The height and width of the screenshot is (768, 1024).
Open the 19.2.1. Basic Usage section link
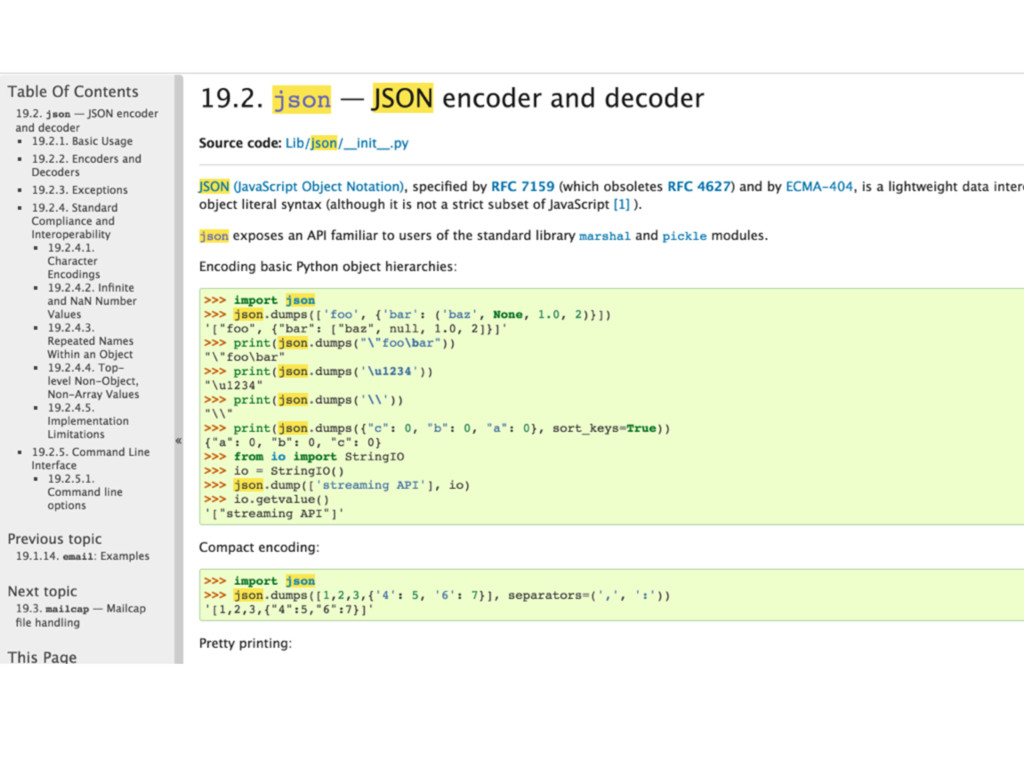tap(81, 141)
